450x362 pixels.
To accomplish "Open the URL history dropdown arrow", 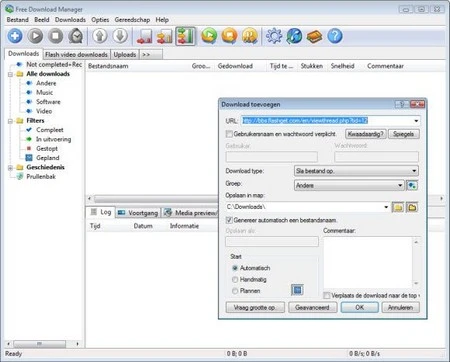I will pos(416,121).
